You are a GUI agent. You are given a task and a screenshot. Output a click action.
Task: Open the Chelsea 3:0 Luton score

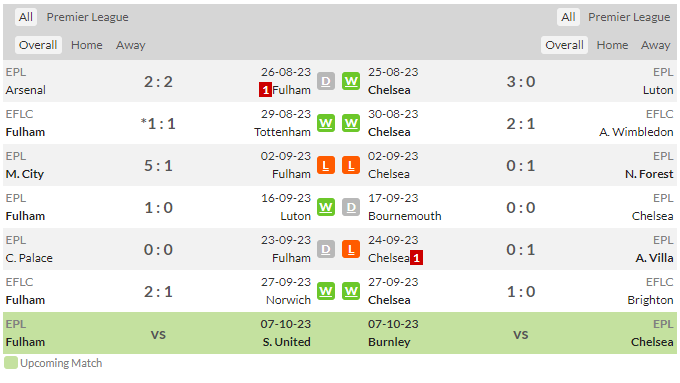521,82
